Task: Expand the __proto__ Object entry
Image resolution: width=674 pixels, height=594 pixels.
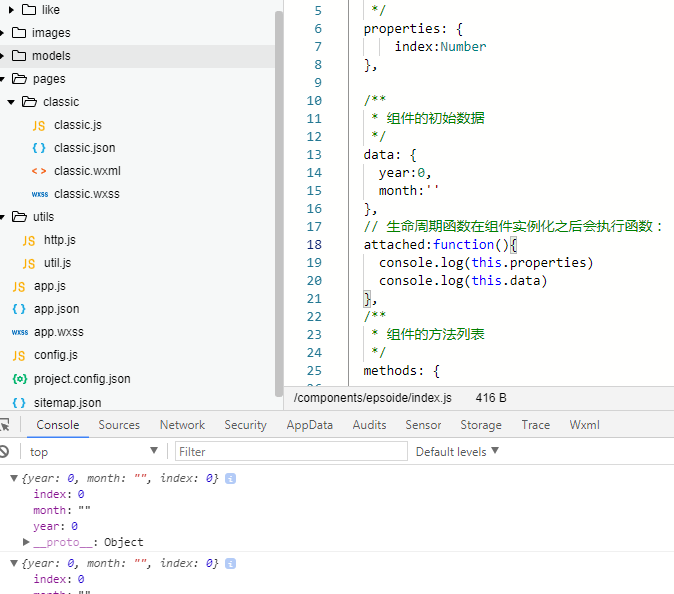Action: click(x=26, y=542)
